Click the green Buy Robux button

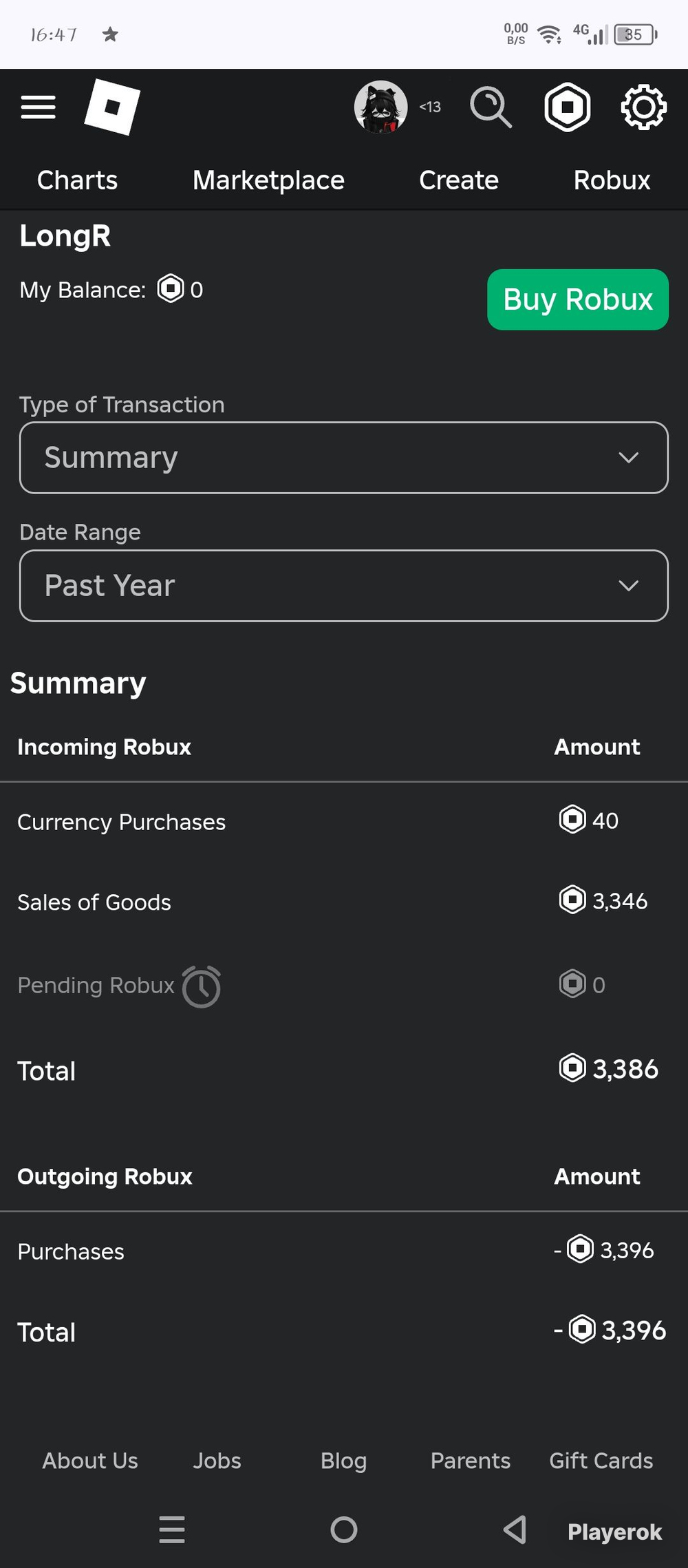(578, 299)
